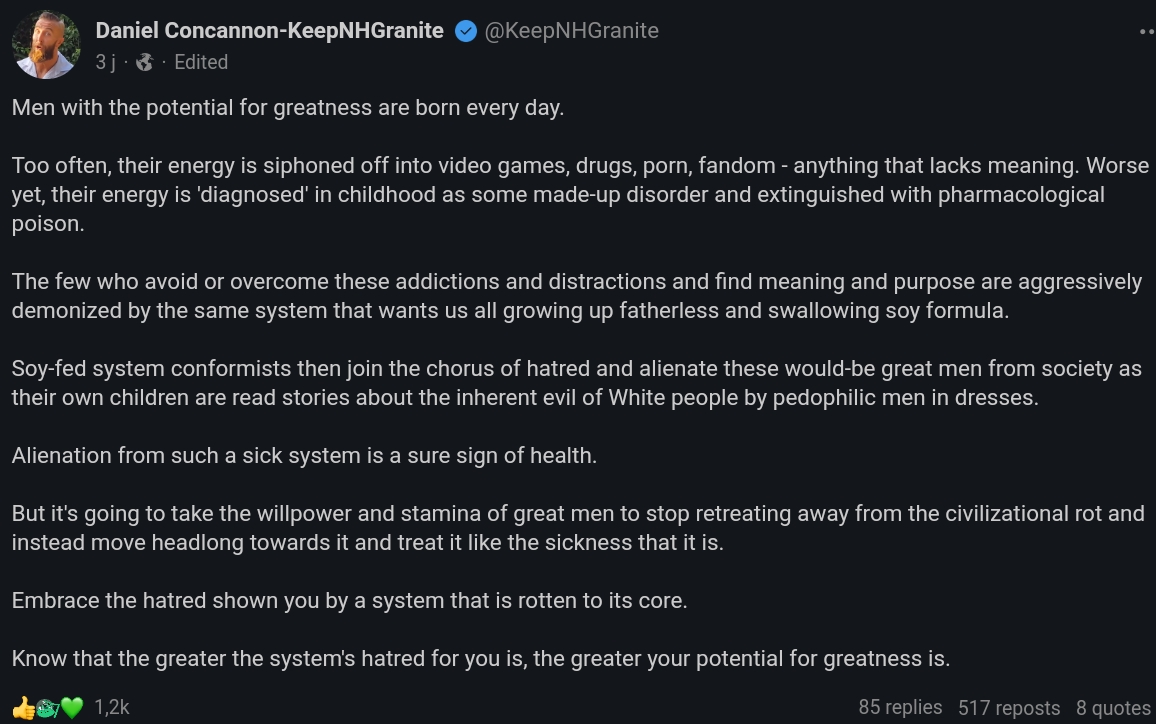Click the first line about men born every day
This screenshot has height=724, width=1156.
click(x=288, y=107)
